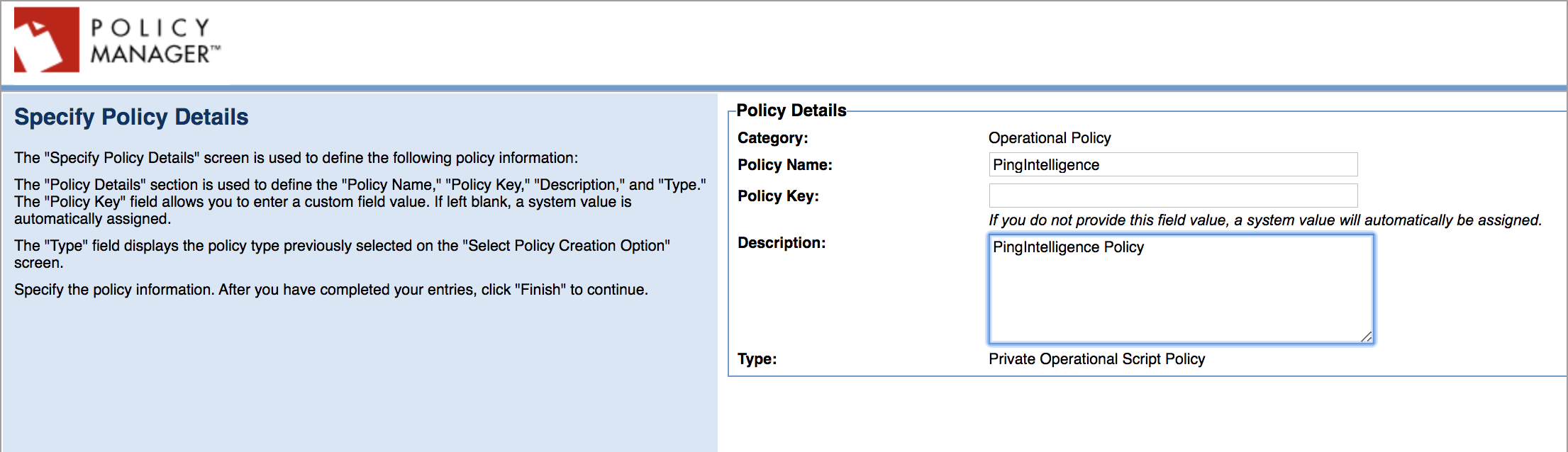
Task: Click the help sentence ending "following policy information:"
Action: [x=296, y=158]
